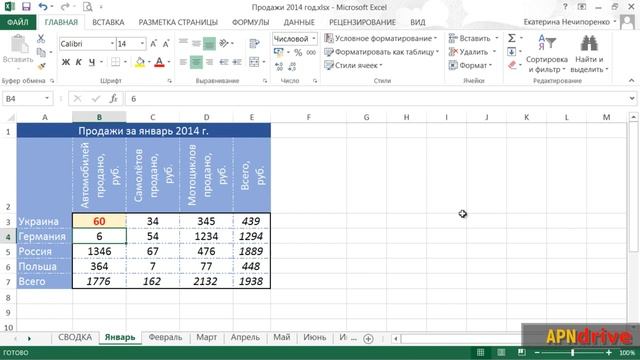Apply the yellow fill color bucket
The width and height of the screenshot is (640, 360).
140,62
